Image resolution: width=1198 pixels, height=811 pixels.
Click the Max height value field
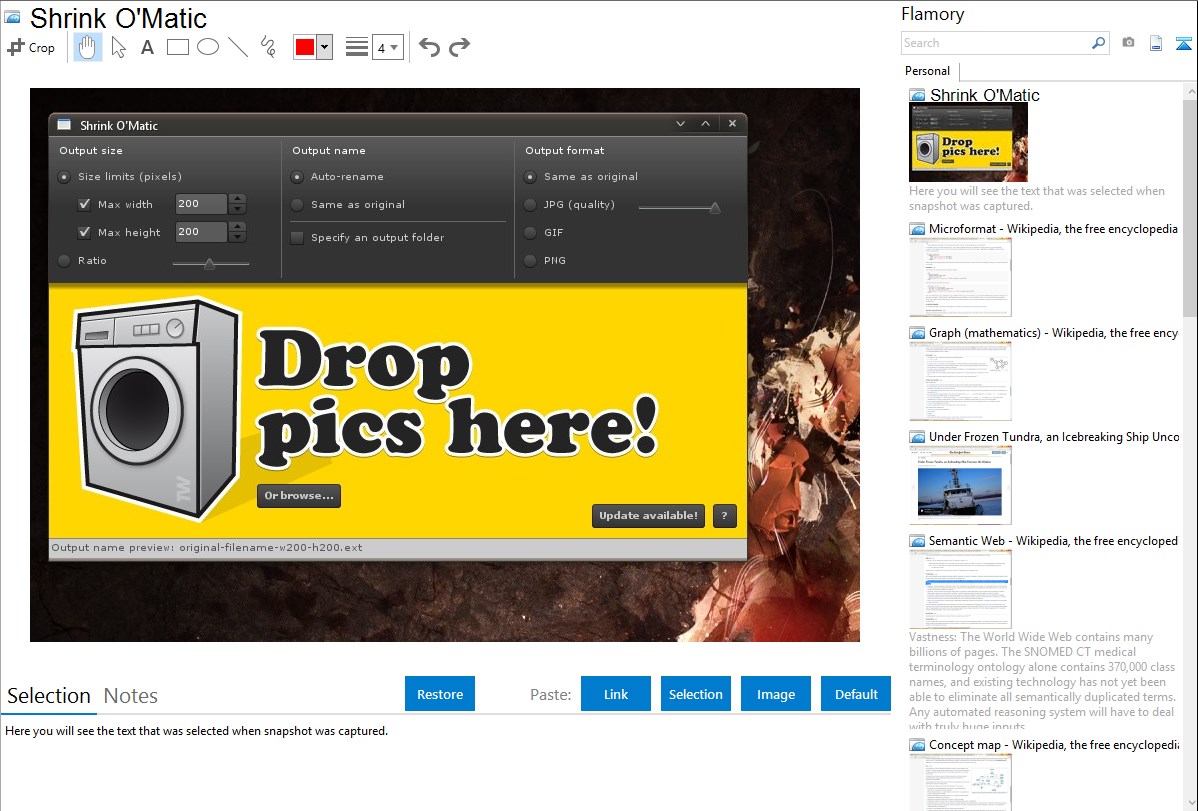tap(202, 232)
